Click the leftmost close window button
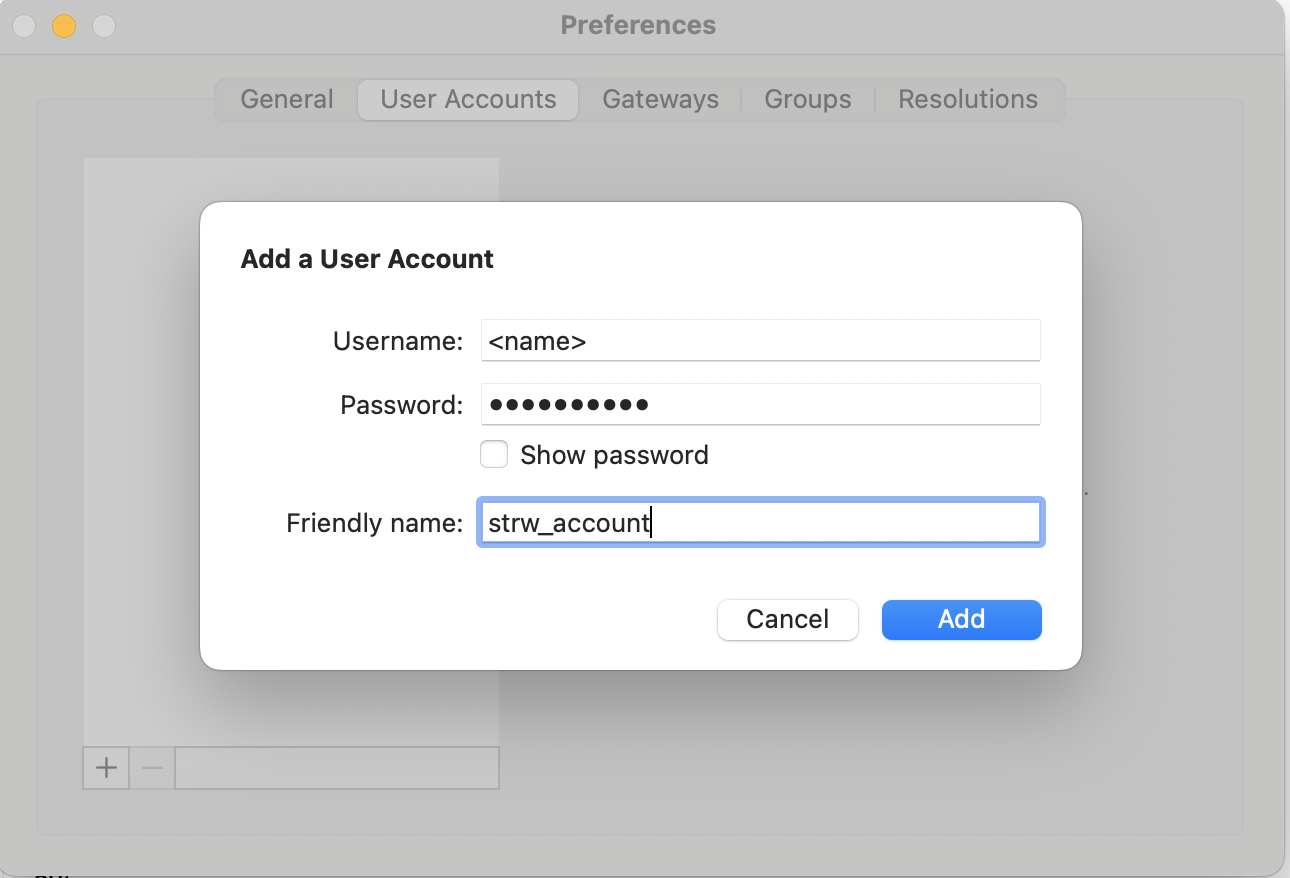Viewport: 1290px width, 878px height. coord(24,26)
